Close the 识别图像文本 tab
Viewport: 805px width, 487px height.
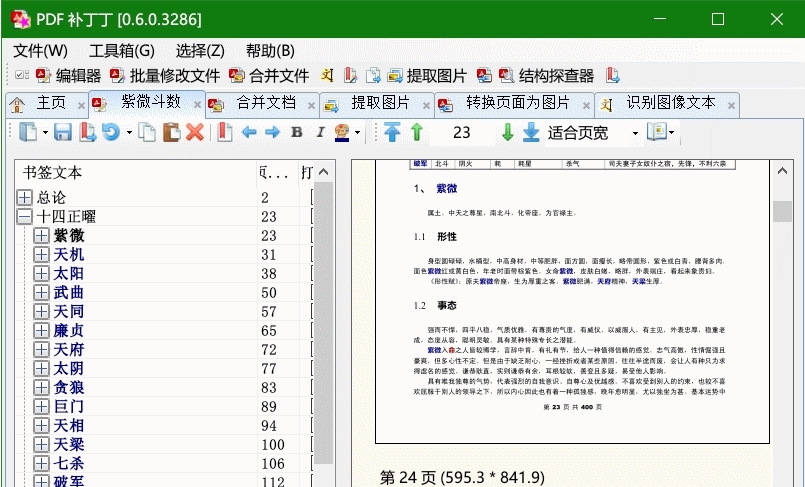[731, 106]
